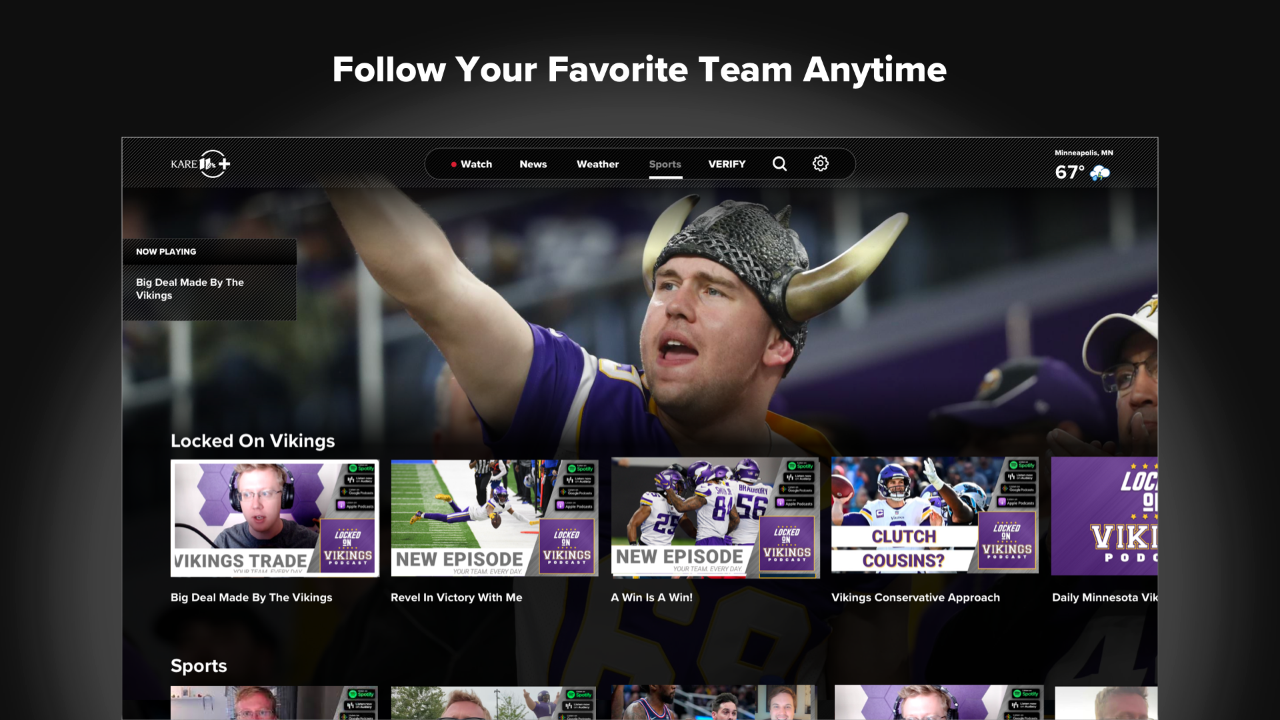Play the Clutch Cousins video thumbnail
This screenshot has height=720, width=1280.
tap(935, 516)
